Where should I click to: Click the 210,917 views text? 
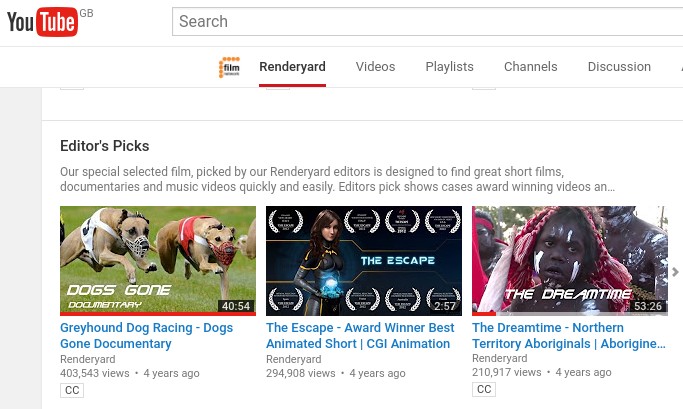(507, 372)
